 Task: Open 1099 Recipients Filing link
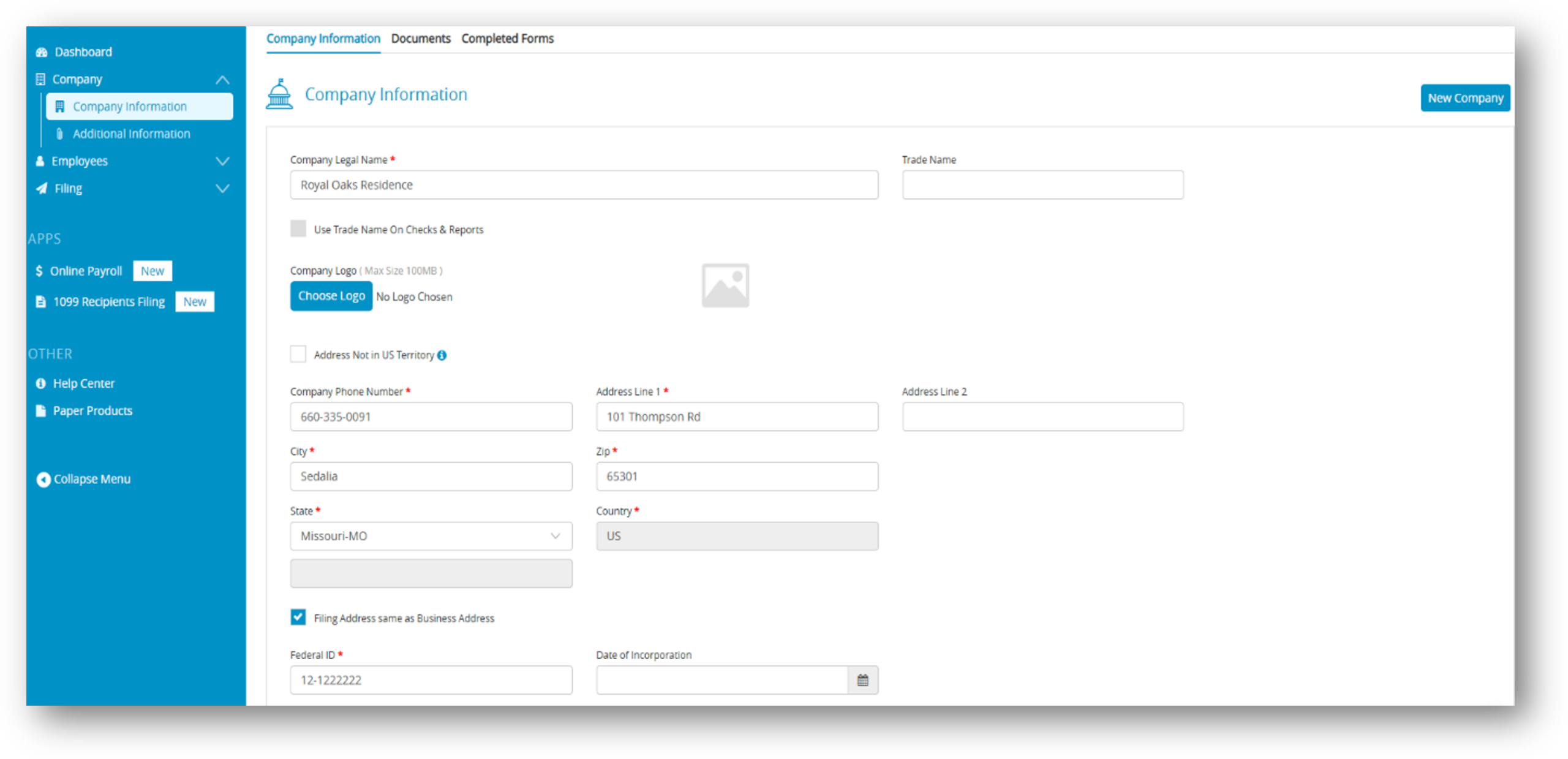pyautogui.click(x=109, y=301)
